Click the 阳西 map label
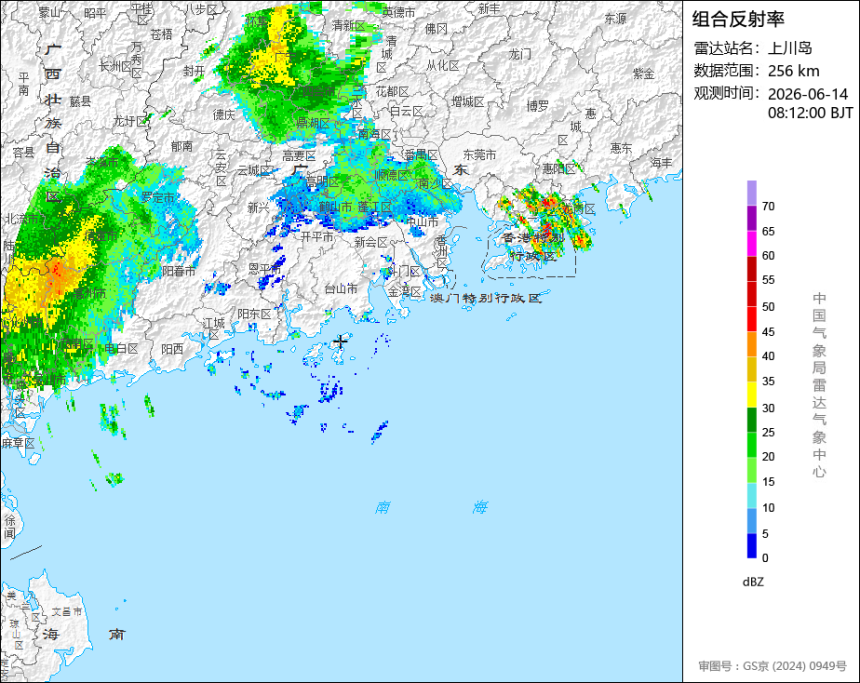The height and width of the screenshot is (683, 860). click(x=172, y=349)
